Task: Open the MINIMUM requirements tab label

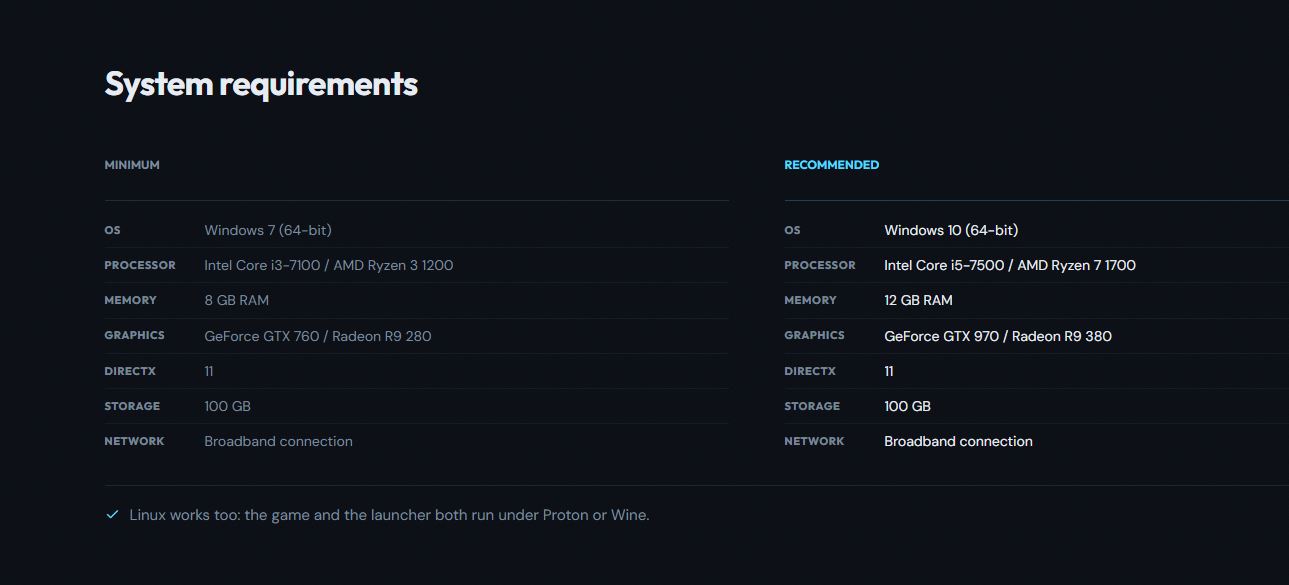Action: [132, 165]
